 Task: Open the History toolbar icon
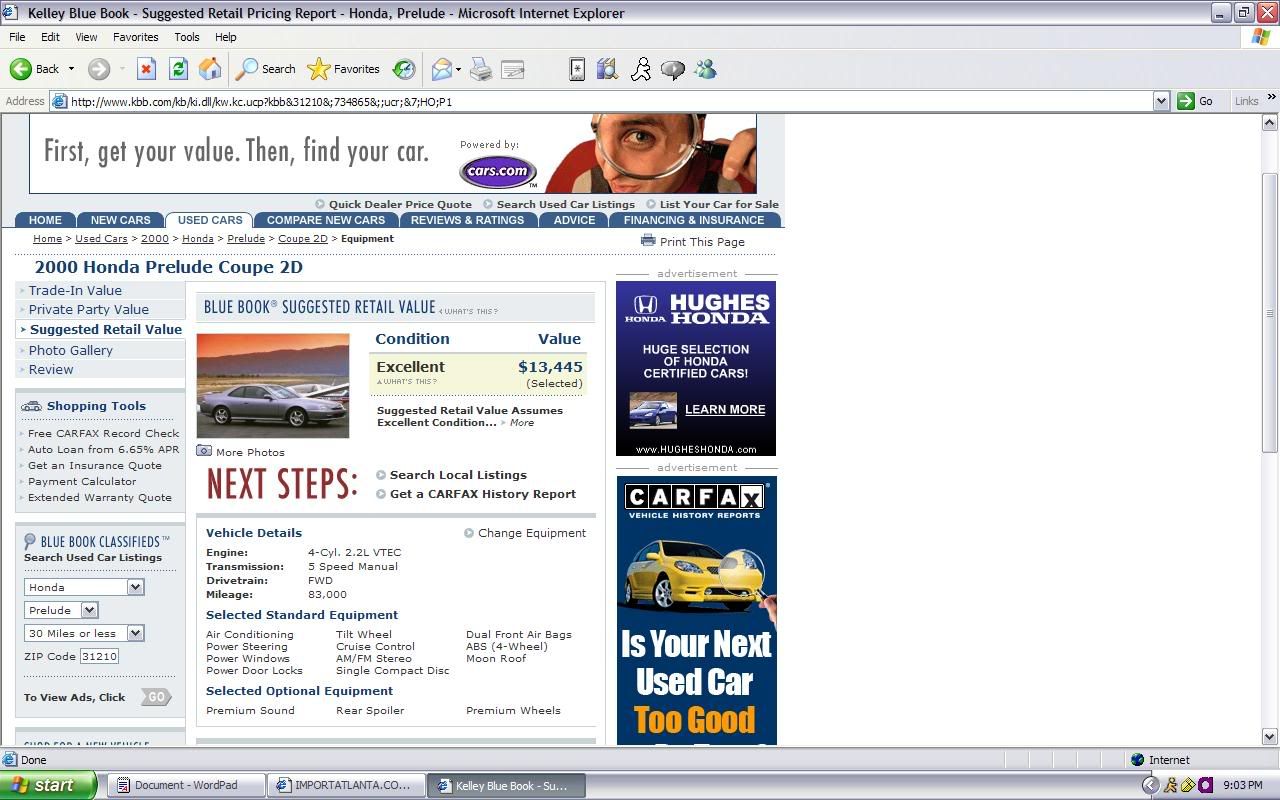click(404, 69)
